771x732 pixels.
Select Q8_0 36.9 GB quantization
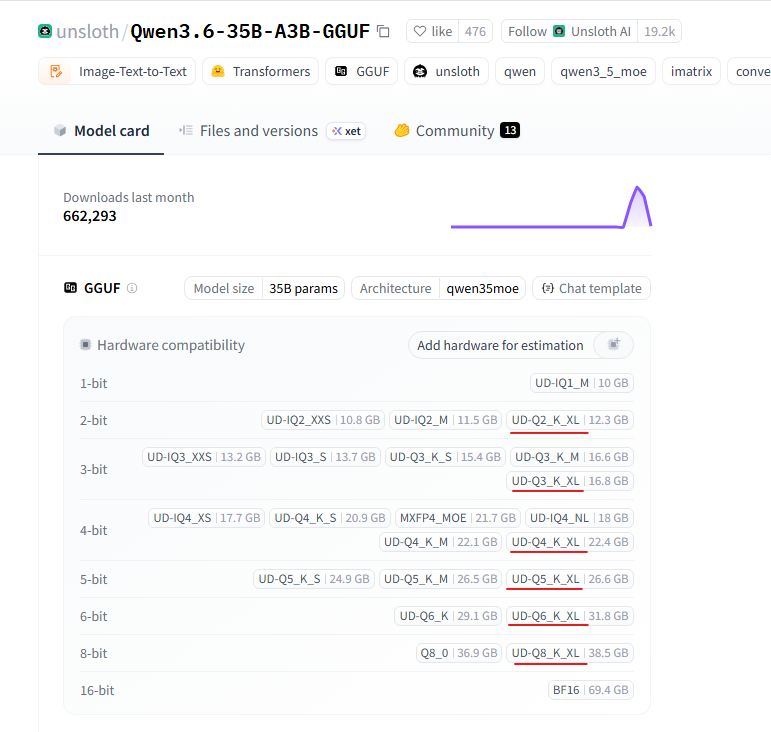[x=459, y=653]
